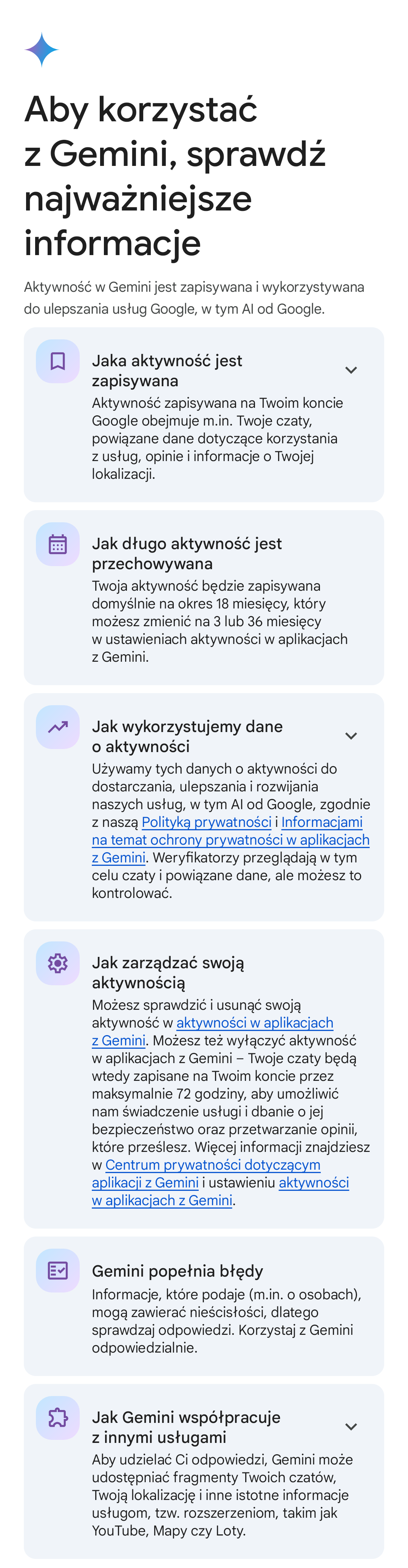
Task: Click the checklist icon for Gemini errors
Action: [x=58, y=1270]
